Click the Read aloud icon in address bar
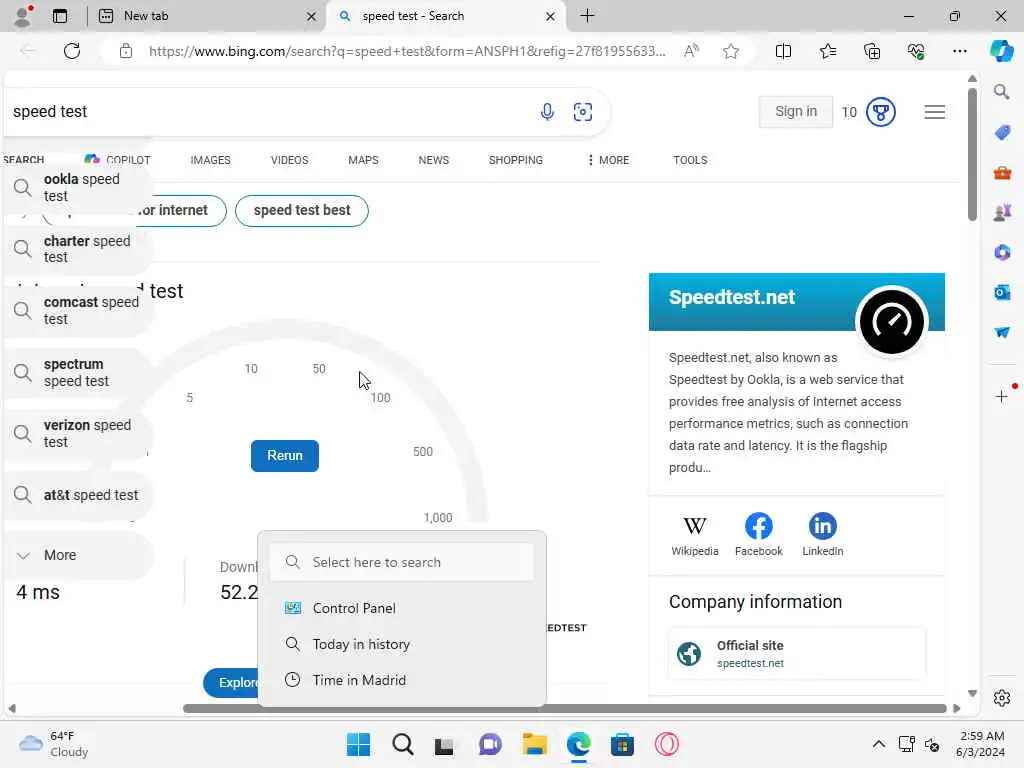The width and height of the screenshot is (1024, 768). click(x=691, y=51)
